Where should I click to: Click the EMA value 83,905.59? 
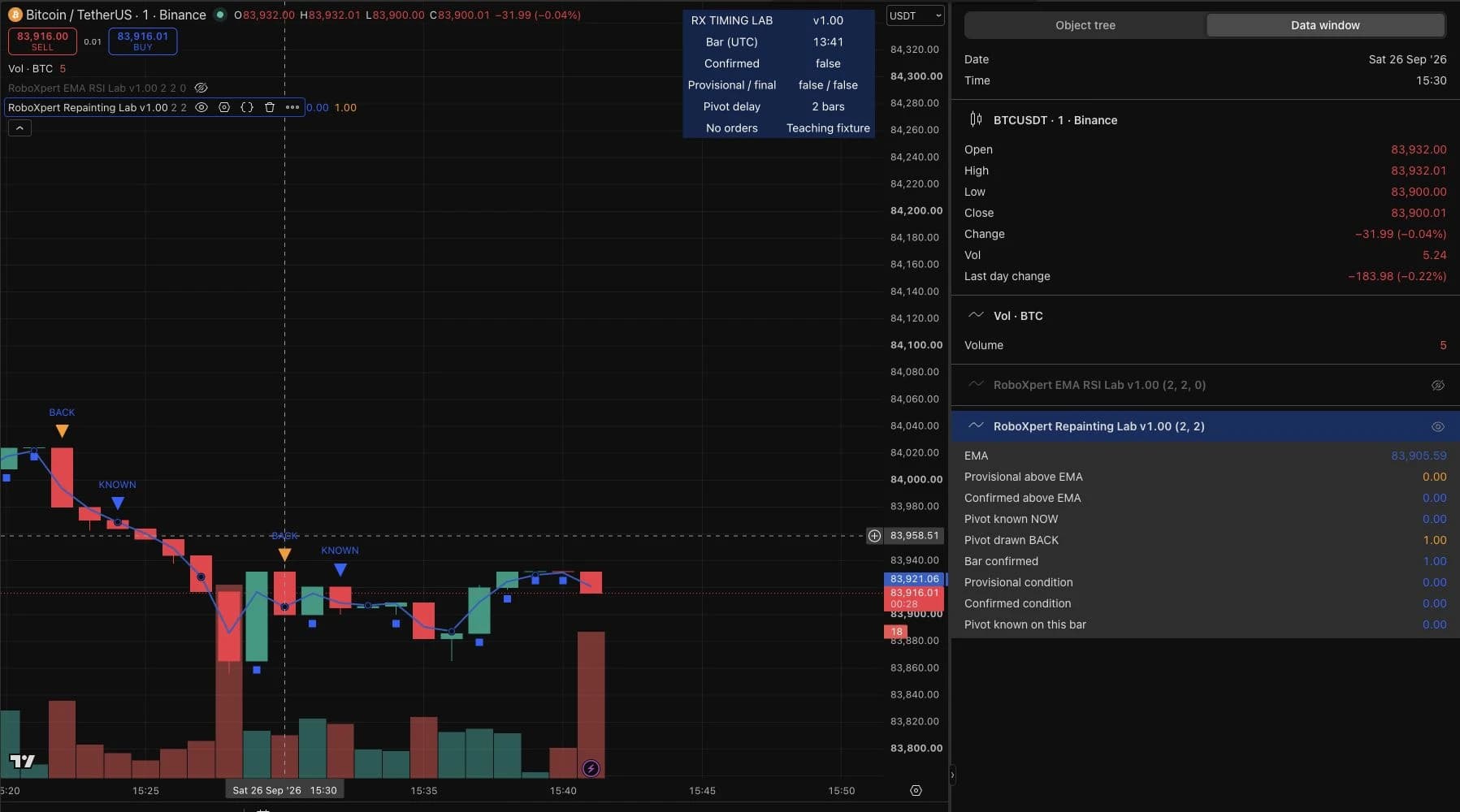[1419, 456]
